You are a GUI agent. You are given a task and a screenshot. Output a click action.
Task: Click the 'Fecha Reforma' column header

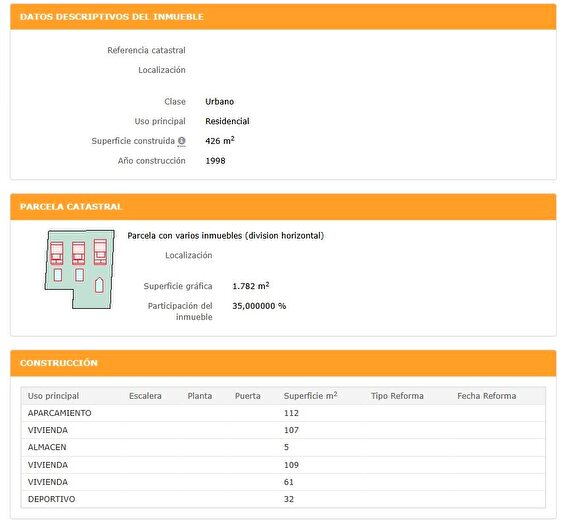point(486,396)
